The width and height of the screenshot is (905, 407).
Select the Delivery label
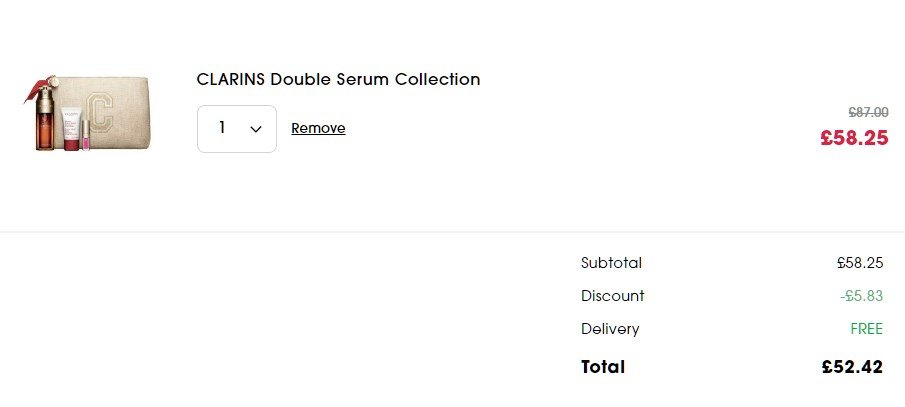coord(609,329)
